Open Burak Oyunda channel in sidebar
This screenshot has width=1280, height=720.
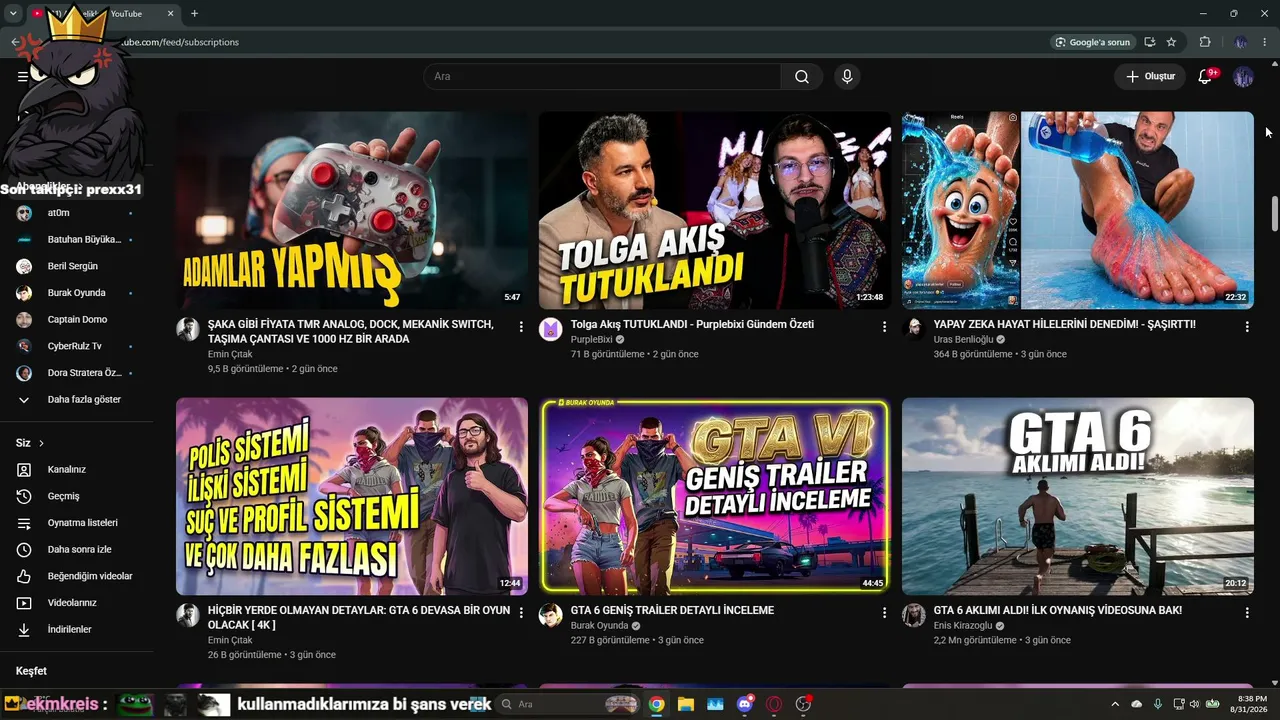77,293
